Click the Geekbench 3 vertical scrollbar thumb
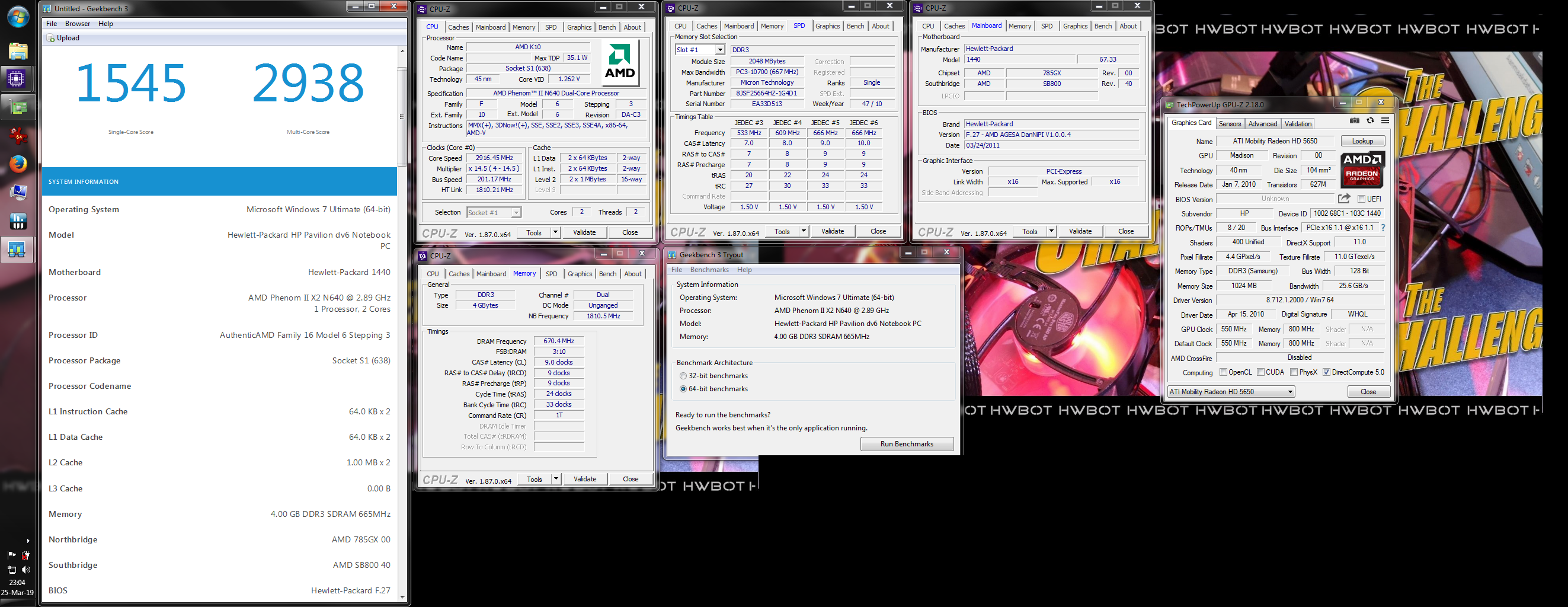The image size is (1568, 607). pyautogui.click(x=402, y=116)
